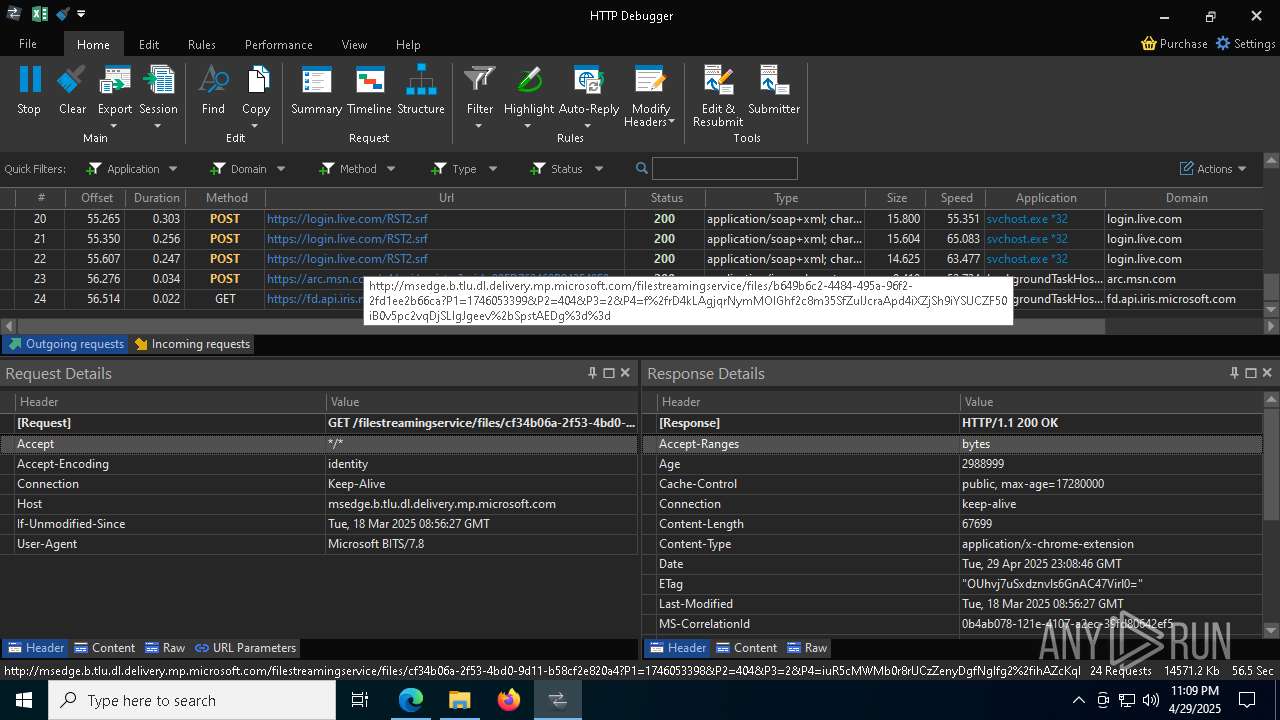The width and height of the screenshot is (1280, 720).
Task: Open the File menu
Action: (x=28, y=44)
